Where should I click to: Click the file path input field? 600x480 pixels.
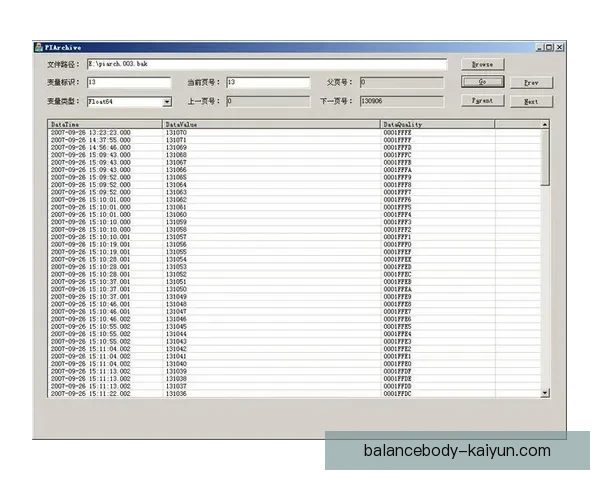[x=265, y=64]
